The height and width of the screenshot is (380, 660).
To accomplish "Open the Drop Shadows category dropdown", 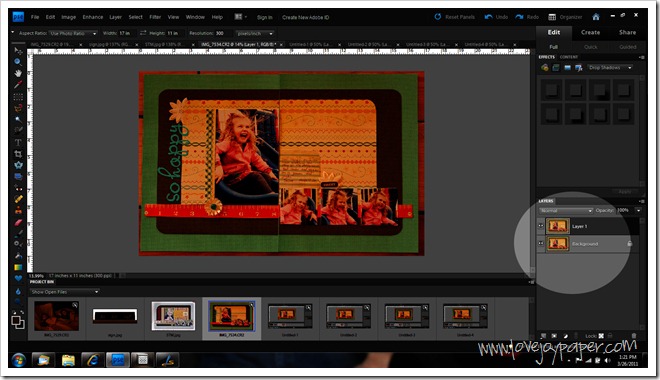I will (610, 68).
